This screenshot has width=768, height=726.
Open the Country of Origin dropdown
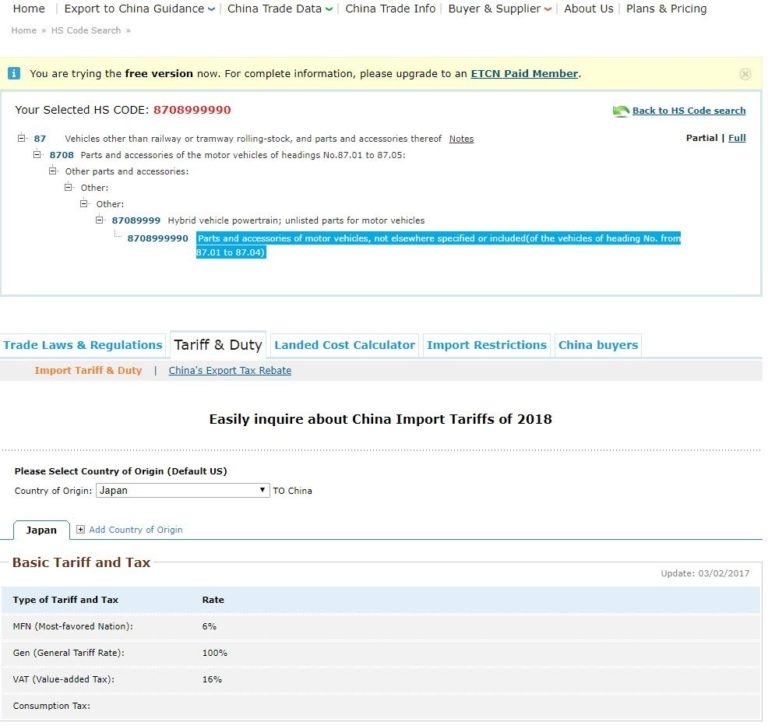pos(183,491)
